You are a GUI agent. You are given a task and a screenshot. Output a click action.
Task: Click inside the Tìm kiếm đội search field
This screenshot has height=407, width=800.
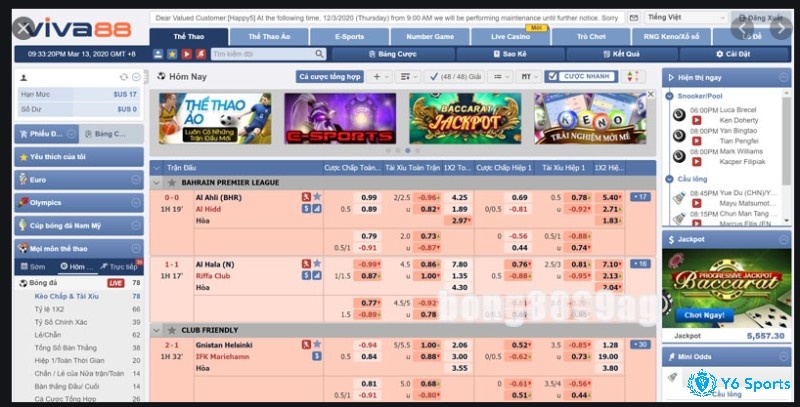[263, 54]
